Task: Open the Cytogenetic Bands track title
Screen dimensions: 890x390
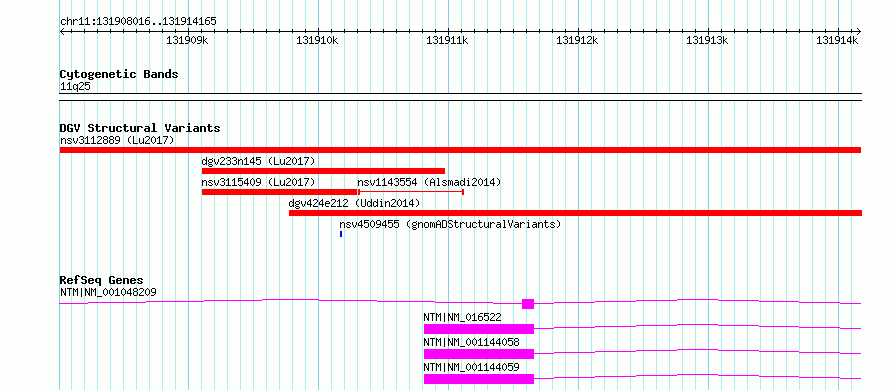Action: click(x=119, y=74)
